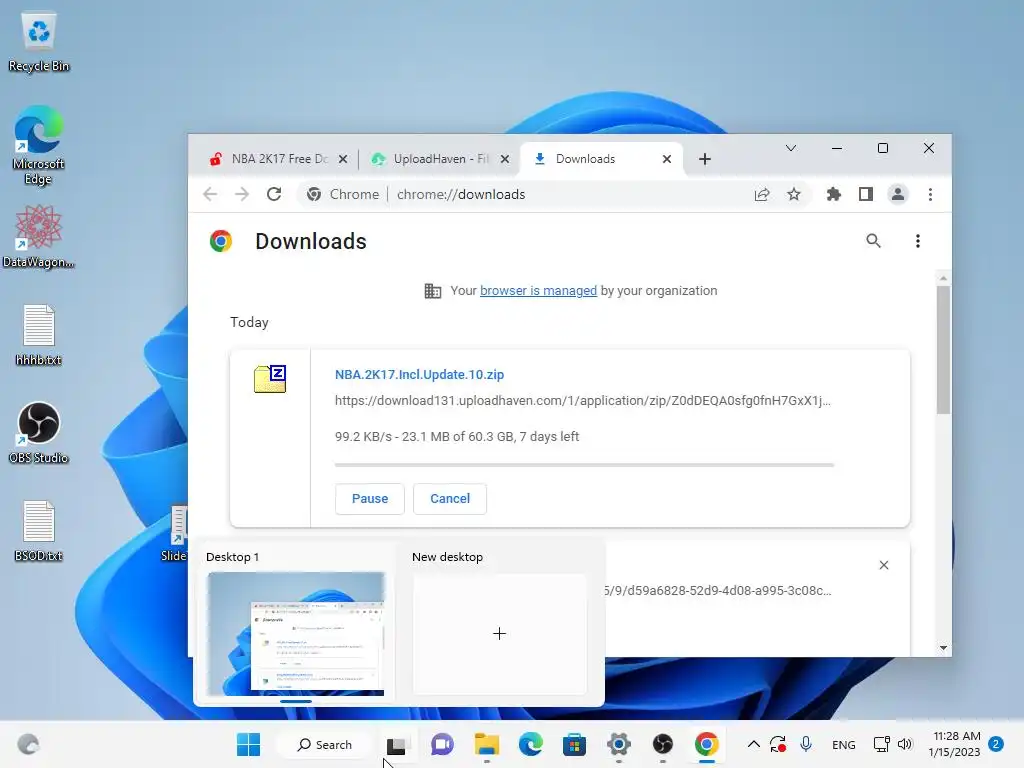The width and height of the screenshot is (1024, 768).
Task: Pause the NBA 2K17 download
Action: [x=370, y=498]
